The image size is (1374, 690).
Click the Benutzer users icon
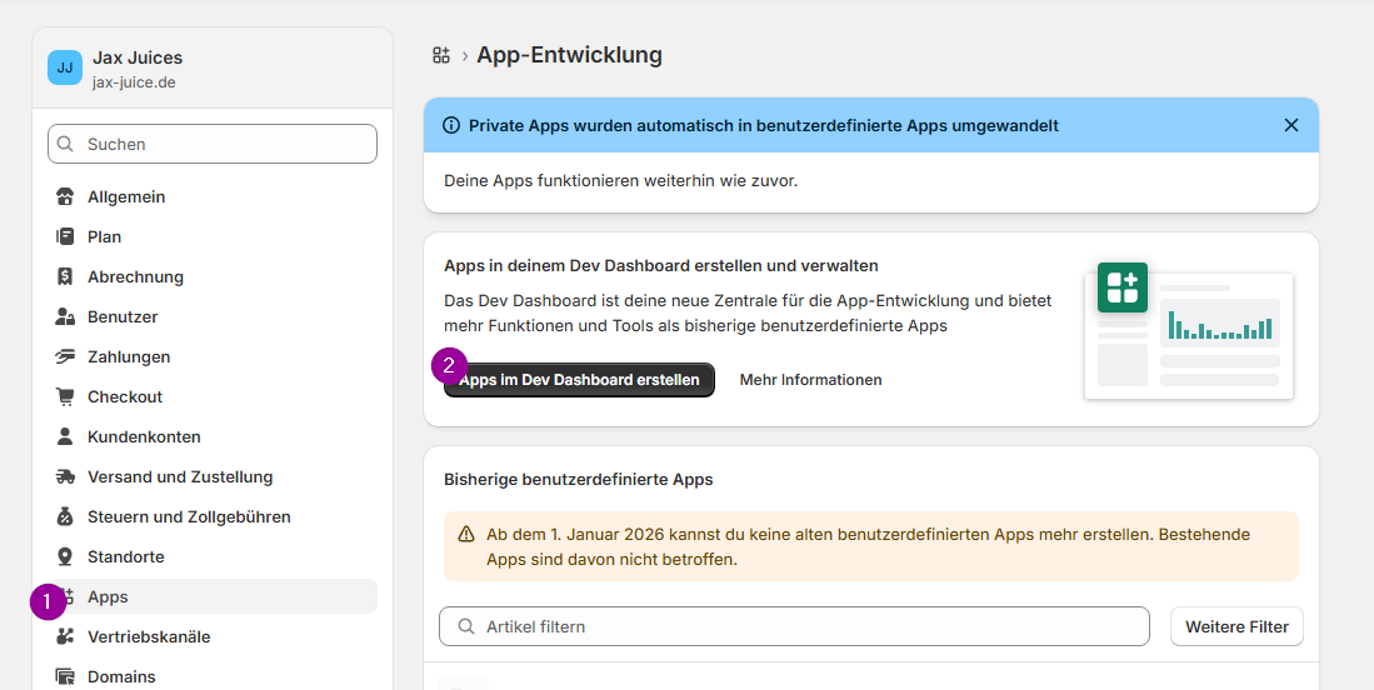[x=65, y=317]
